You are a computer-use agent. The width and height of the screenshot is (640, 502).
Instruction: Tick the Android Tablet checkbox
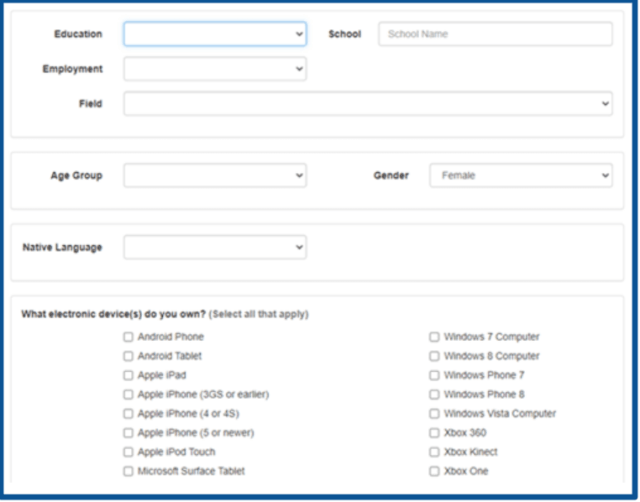pyautogui.click(x=128, y=356)
